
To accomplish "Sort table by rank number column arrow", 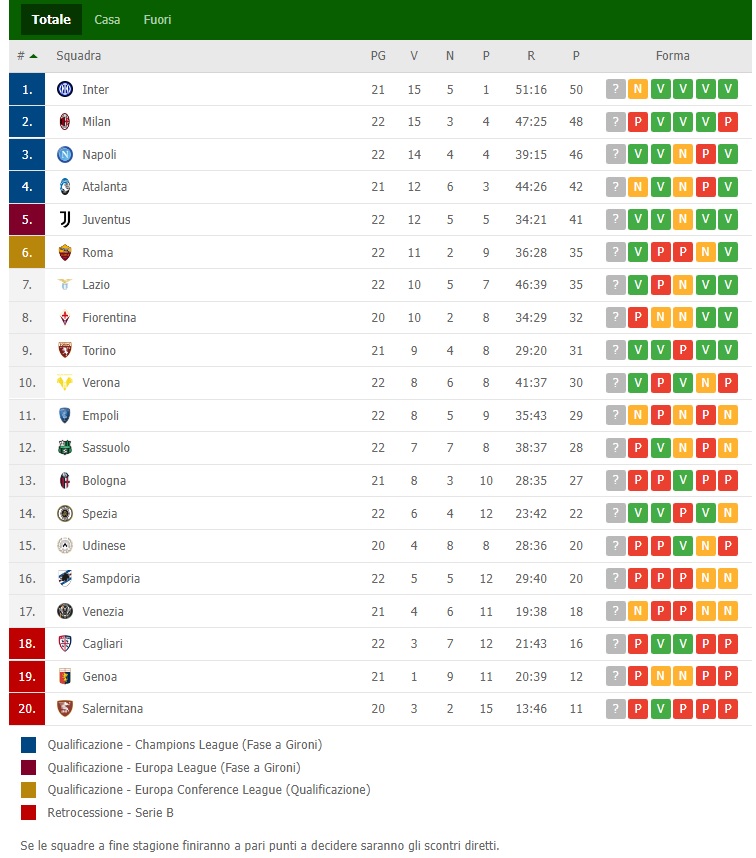I will click(x=33, y=56).
